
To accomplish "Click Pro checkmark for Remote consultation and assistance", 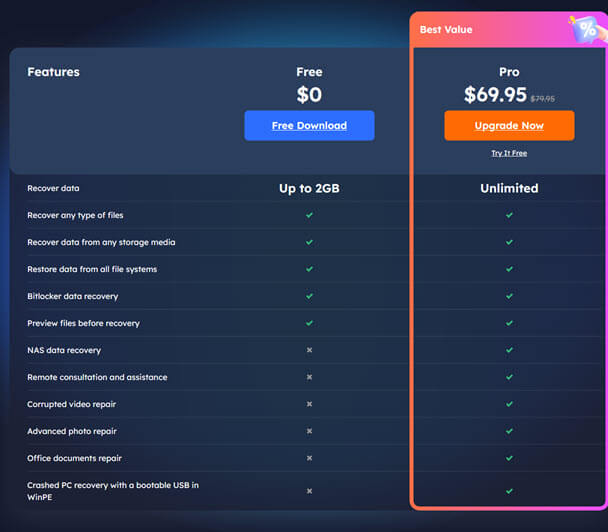I will coord(509,377).
